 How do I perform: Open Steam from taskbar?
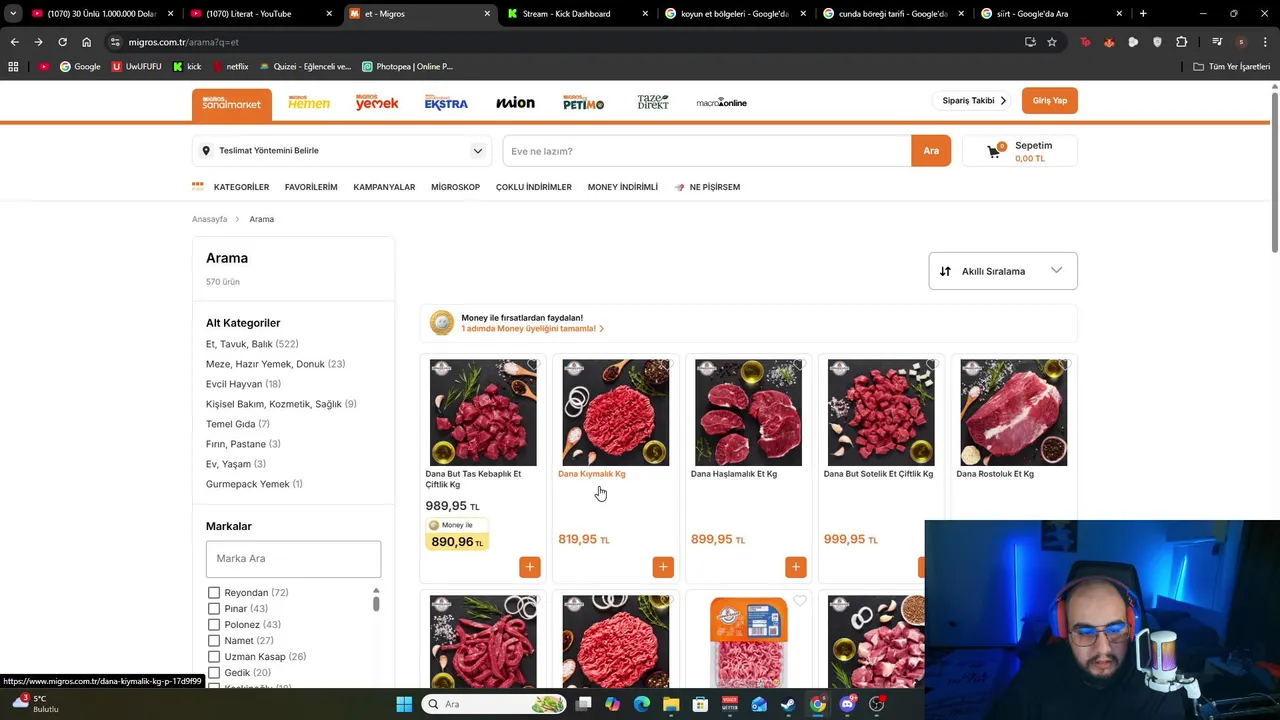point(788,704)
